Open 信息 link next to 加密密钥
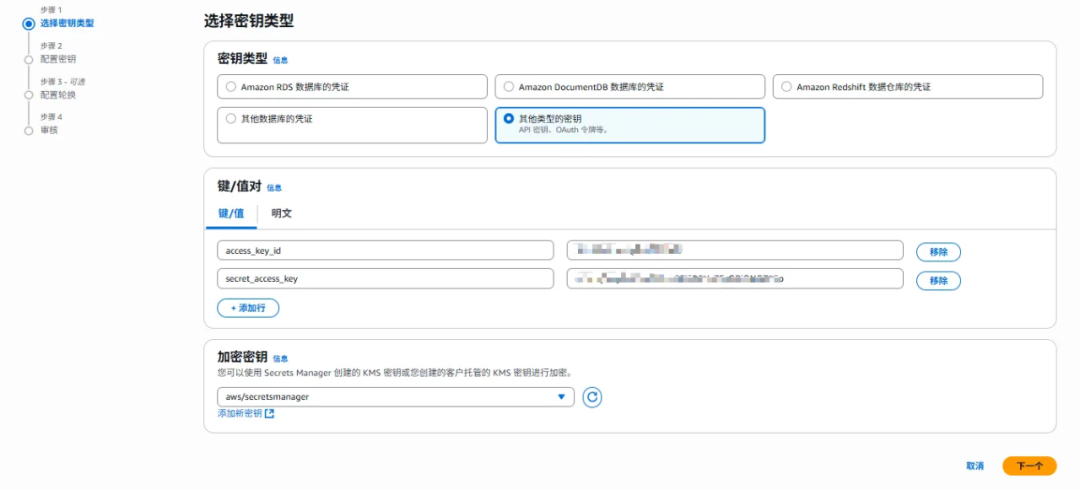Viewport: 1080px width, 490px height. tap(280, 358)
